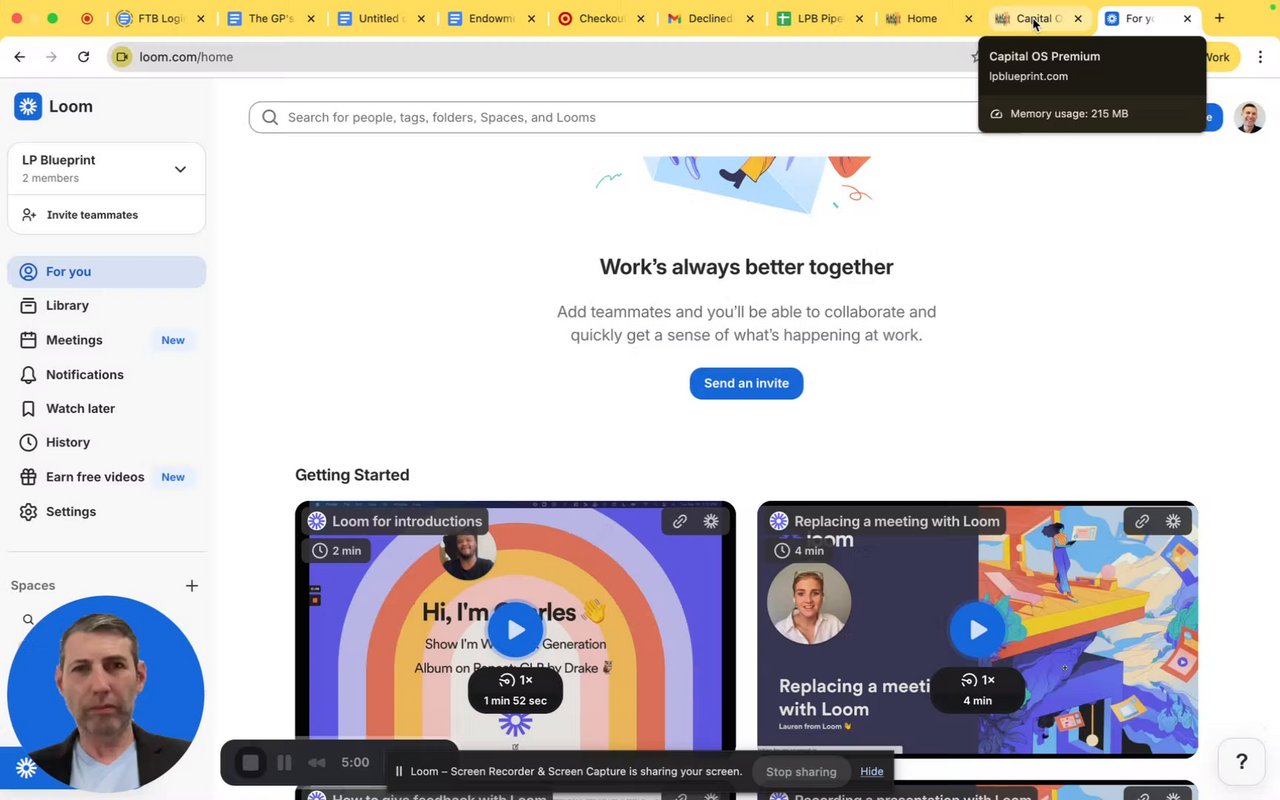This screenshot has height=800, width=1280.
Task: Click the camera site-info icon in address bar
Action: 123,57
